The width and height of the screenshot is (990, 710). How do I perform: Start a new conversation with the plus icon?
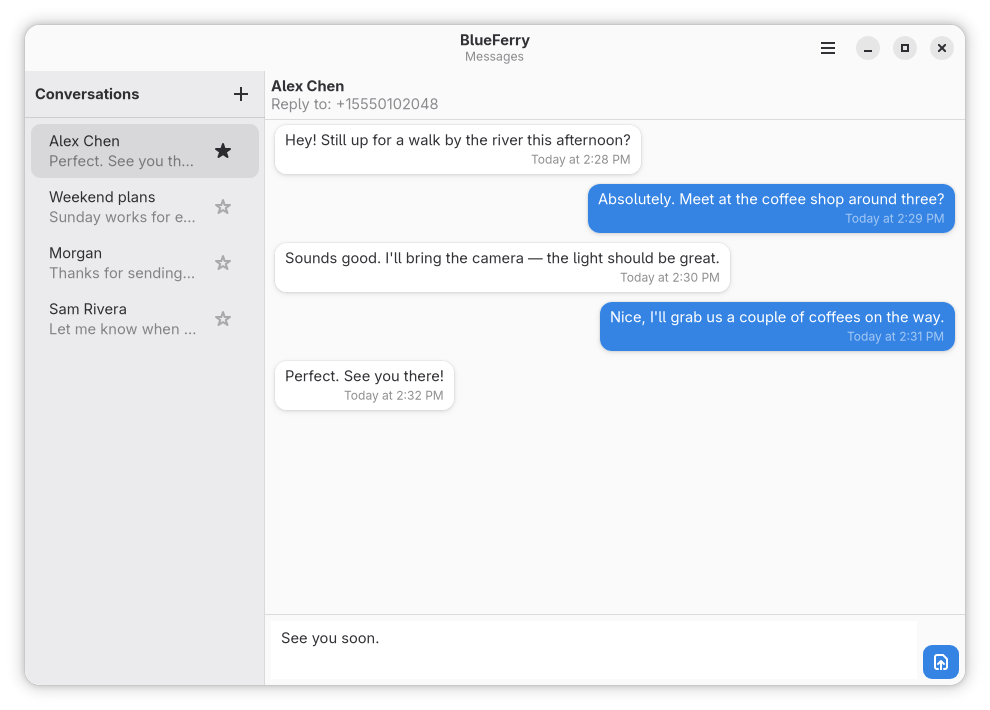click(x=241, y=94)
